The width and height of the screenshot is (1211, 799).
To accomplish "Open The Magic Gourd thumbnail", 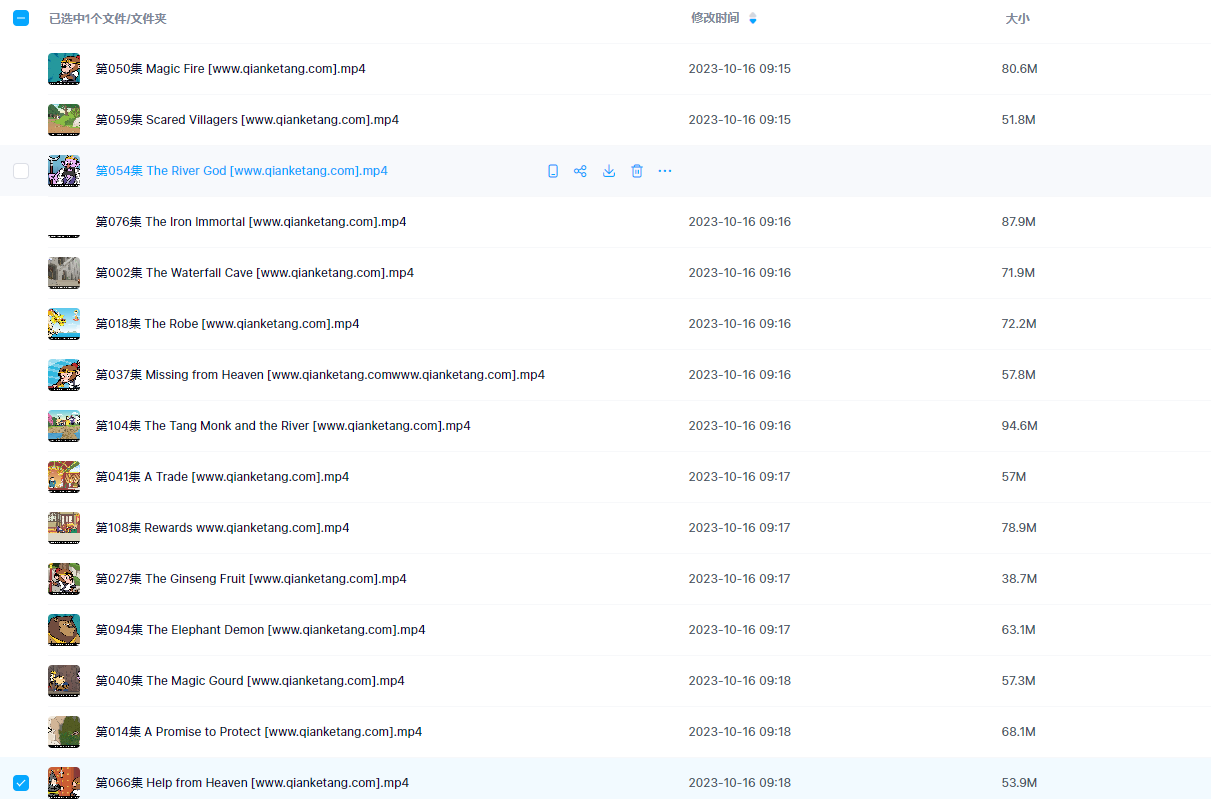I will tap(64, 681).
